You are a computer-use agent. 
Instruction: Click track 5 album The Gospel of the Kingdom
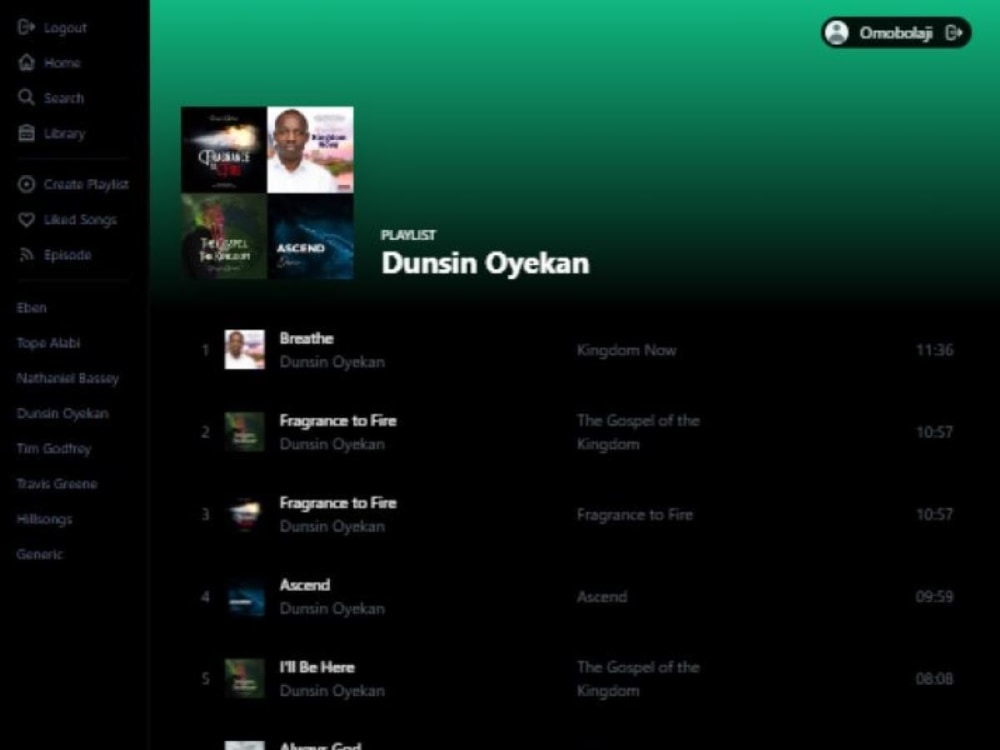point(638,679)
